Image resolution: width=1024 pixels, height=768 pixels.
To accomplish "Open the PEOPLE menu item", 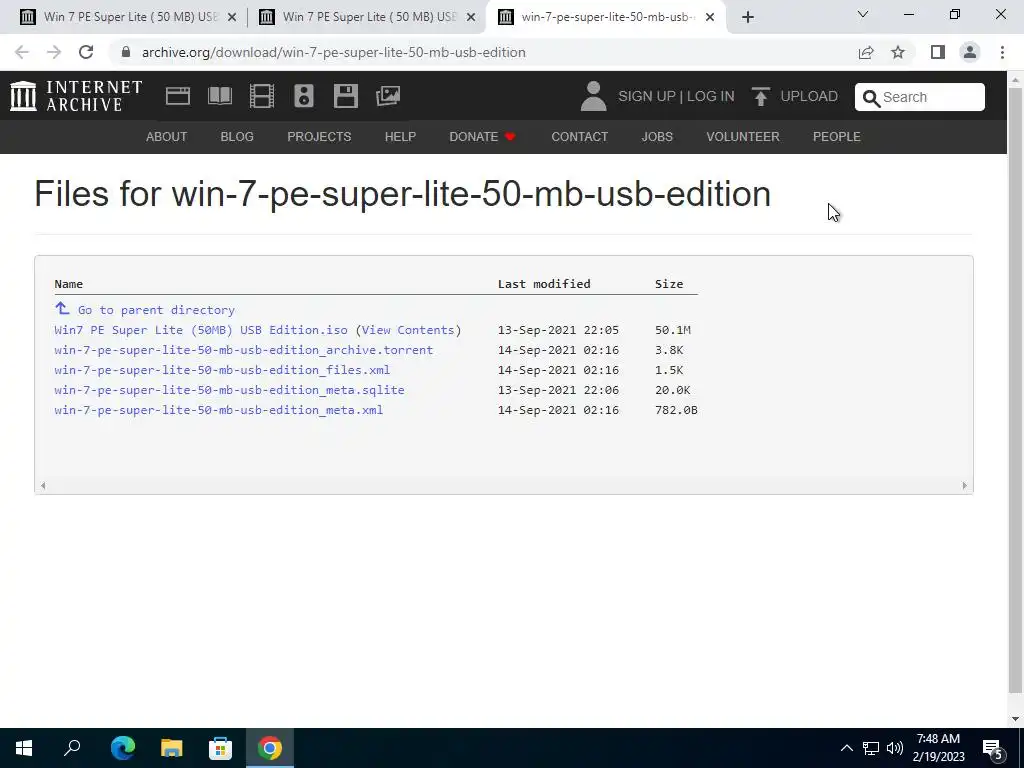I will (837, 136).
